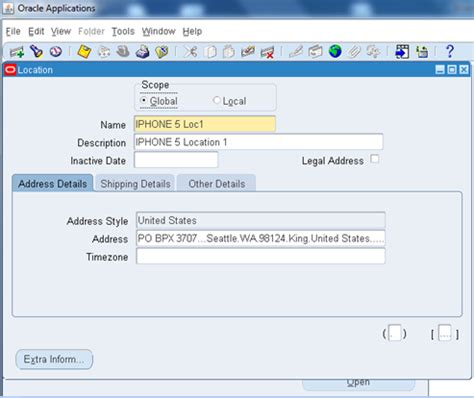Viewport: 474px width, 398px height.
Task: Click the Inactive Date field
Action: pos(176,160)
